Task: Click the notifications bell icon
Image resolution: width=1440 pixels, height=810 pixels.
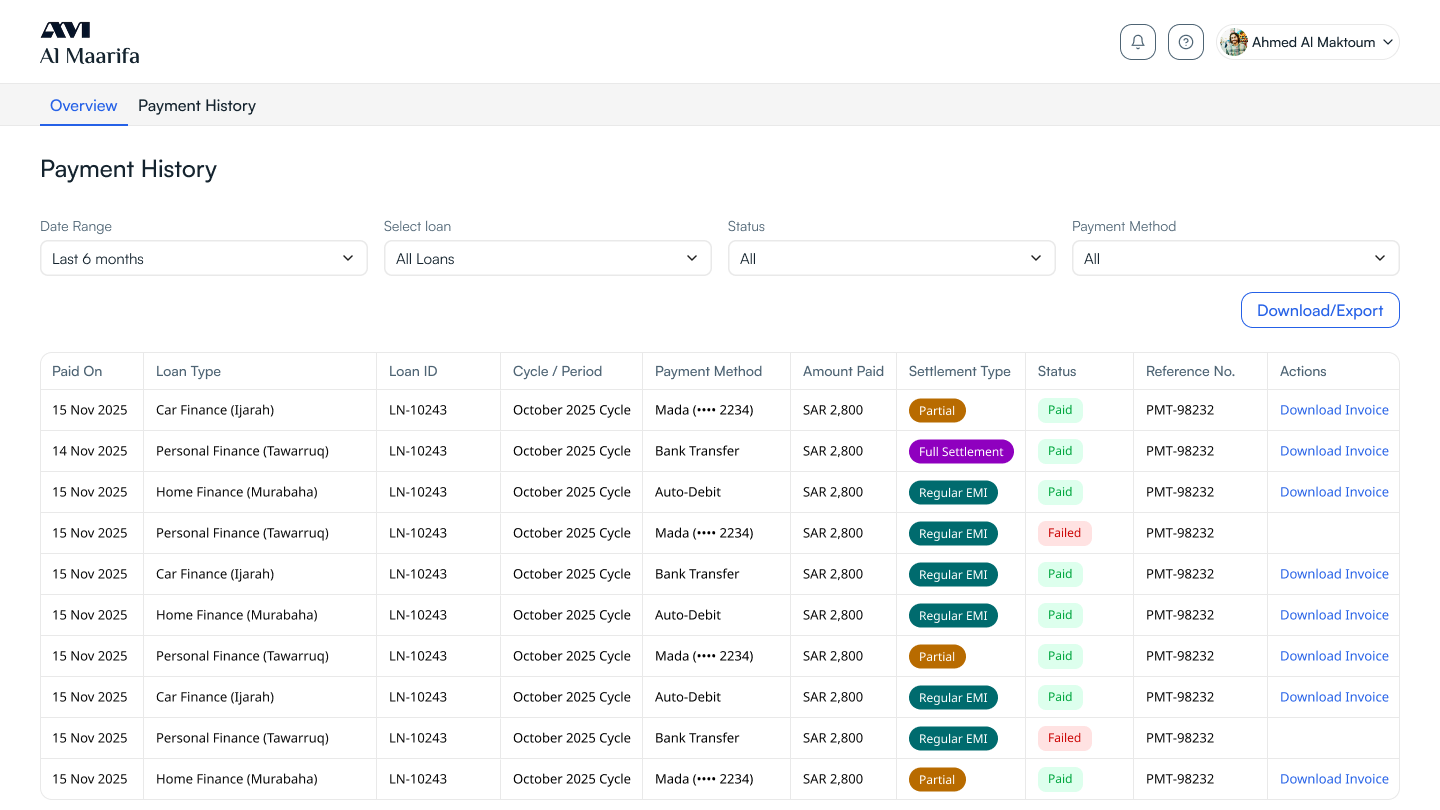Action: click(x=1137, y=42)
